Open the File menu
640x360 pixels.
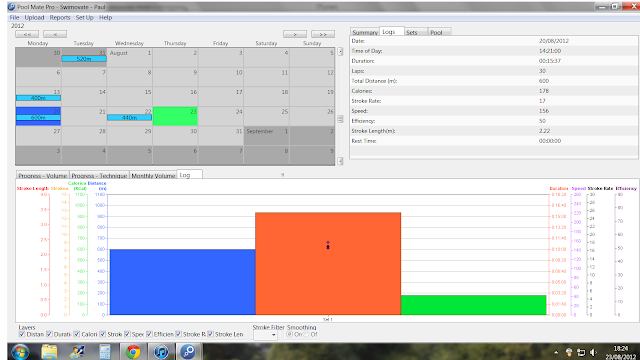click(14, 18)
